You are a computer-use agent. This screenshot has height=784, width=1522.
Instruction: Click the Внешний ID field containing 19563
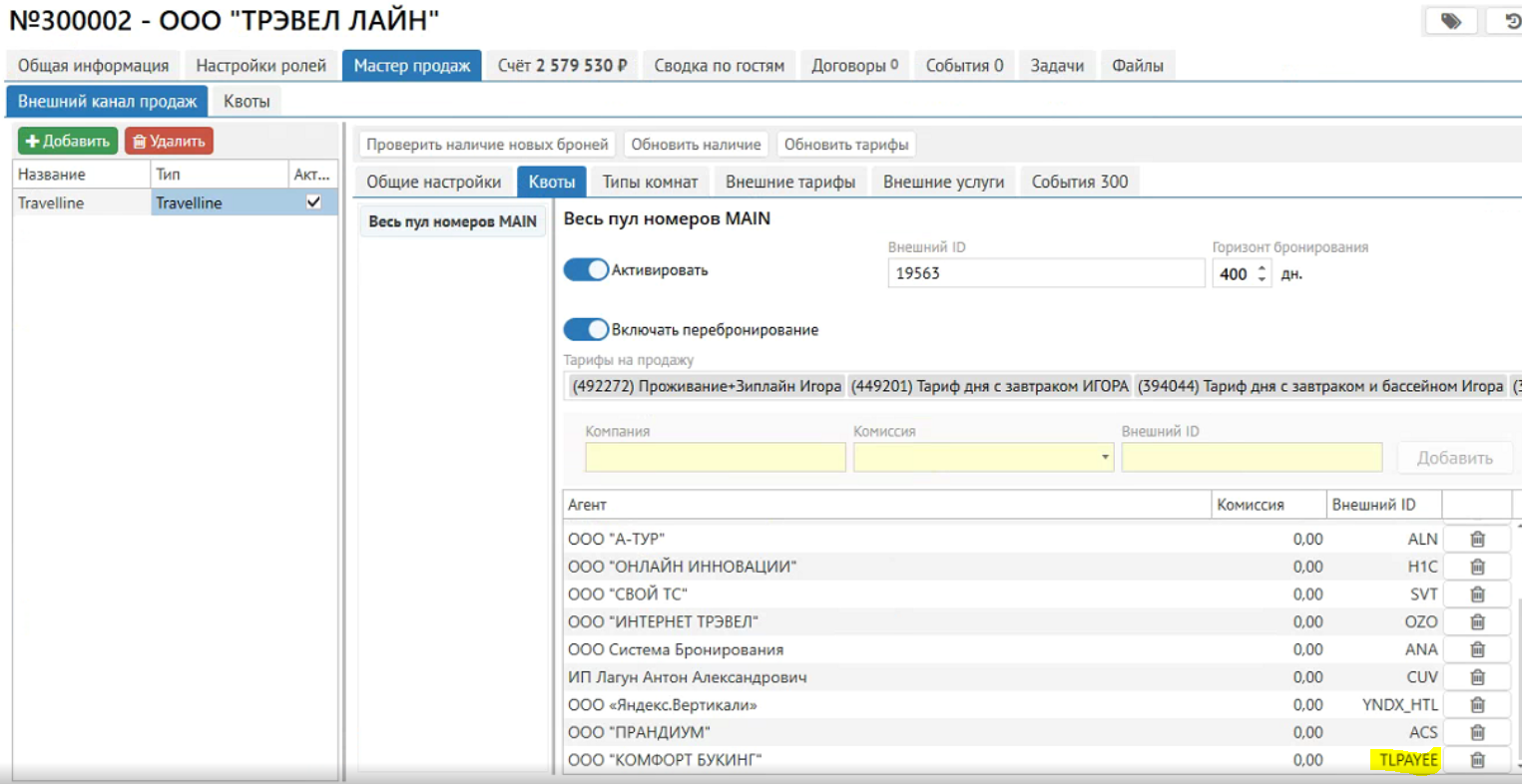[x=1045, y=273]
